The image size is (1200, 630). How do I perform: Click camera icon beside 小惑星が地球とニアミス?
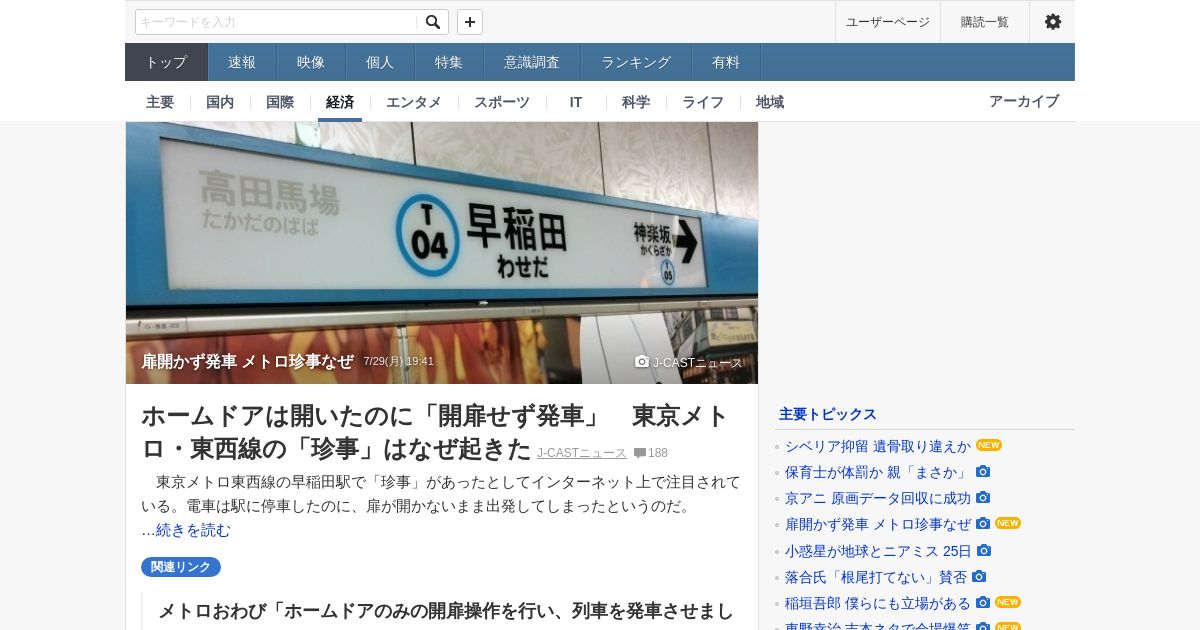(984, 551)
